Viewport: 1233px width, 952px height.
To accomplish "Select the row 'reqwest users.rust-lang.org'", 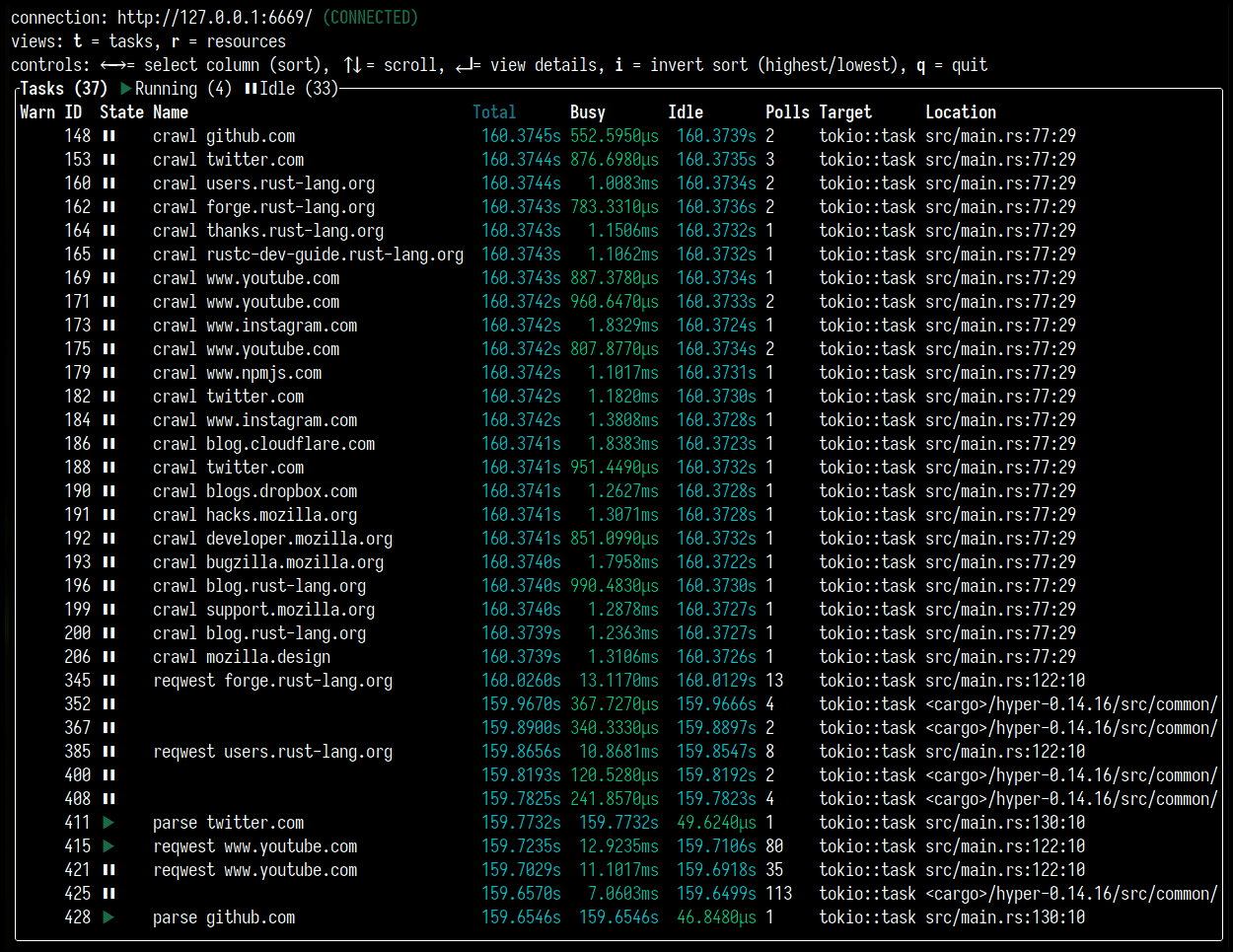I will tap(619, 752).
